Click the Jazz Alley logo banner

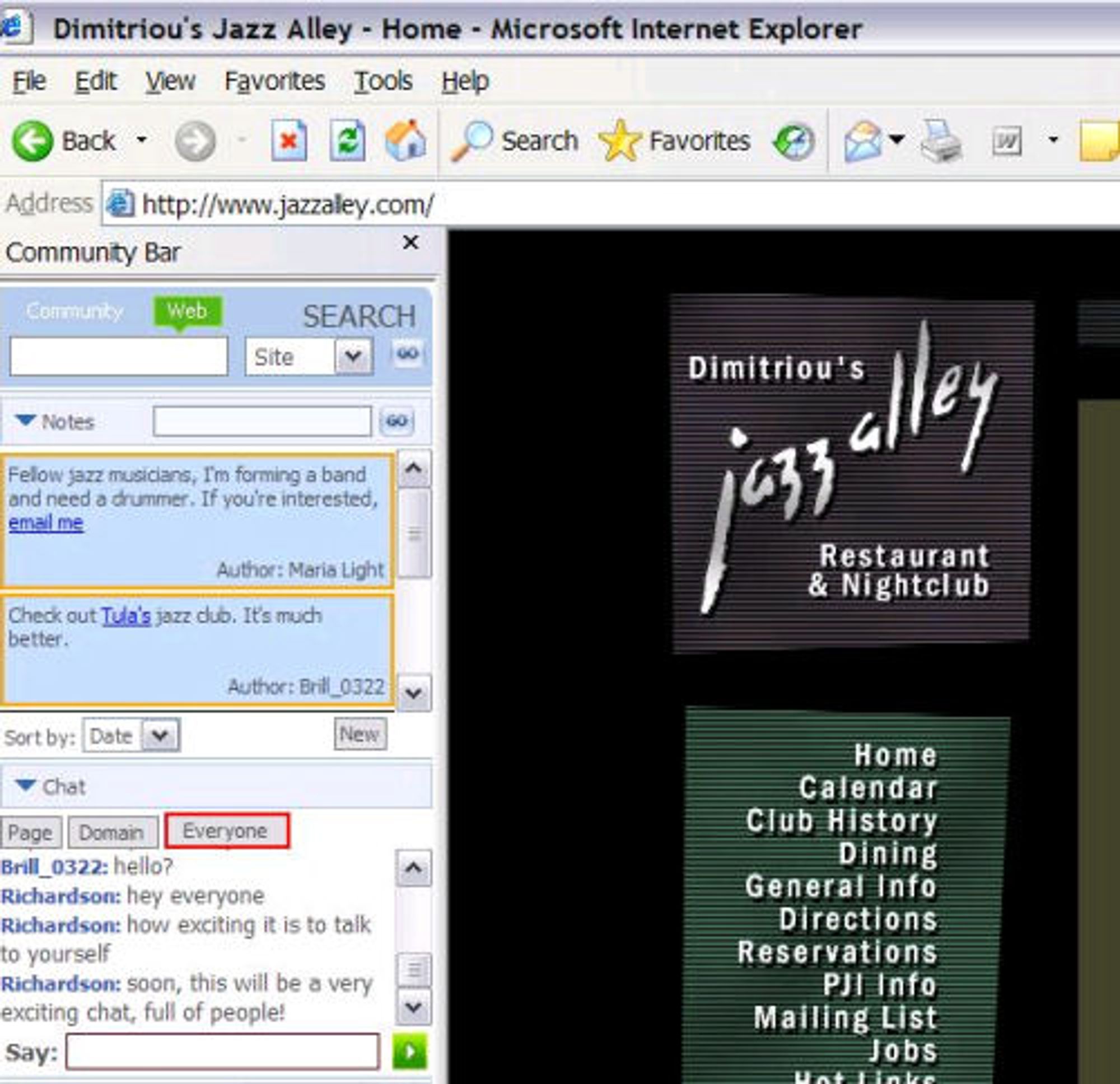(851, 473)
